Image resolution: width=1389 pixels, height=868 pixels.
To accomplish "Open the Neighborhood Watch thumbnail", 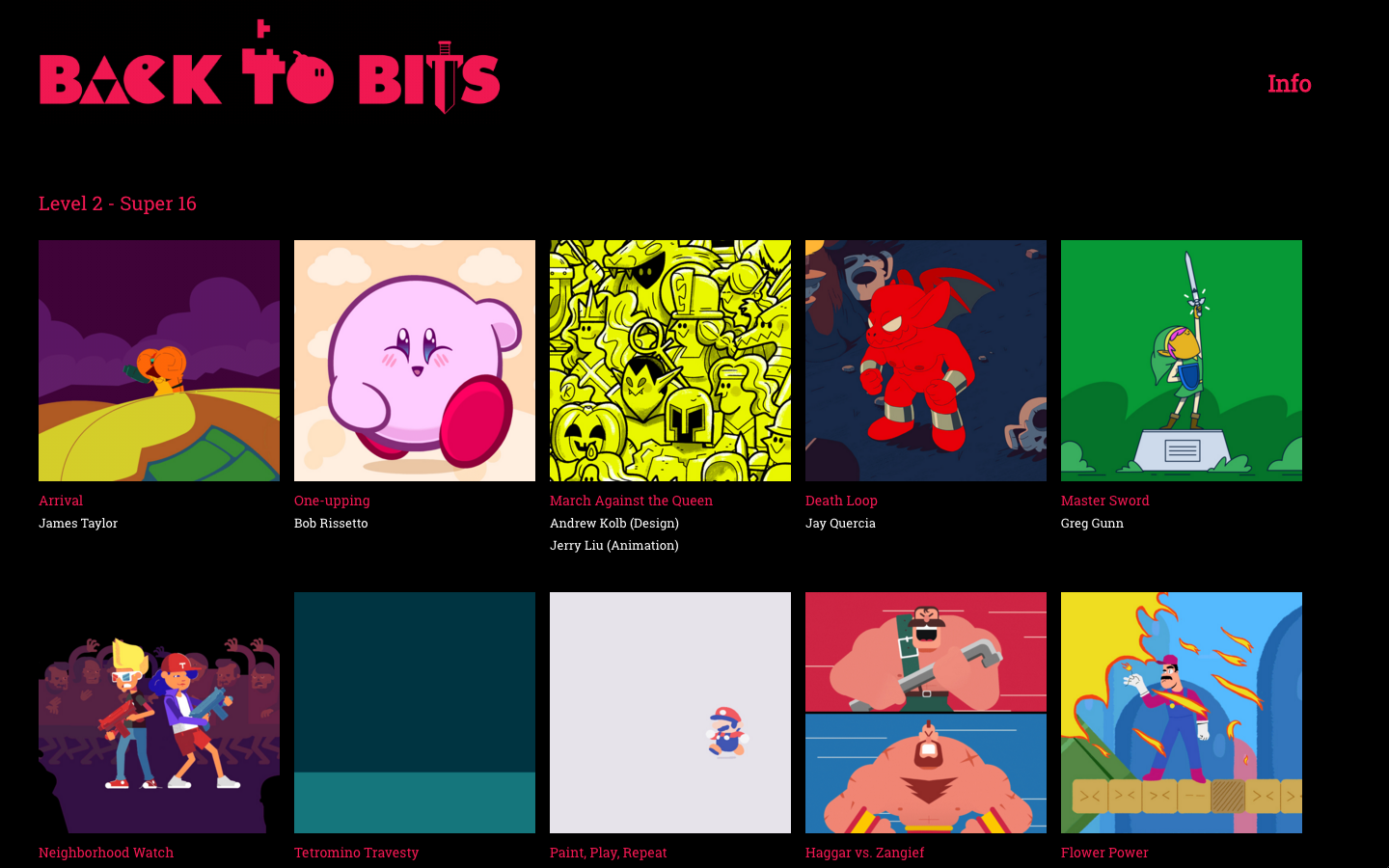I will click(159, 713).
